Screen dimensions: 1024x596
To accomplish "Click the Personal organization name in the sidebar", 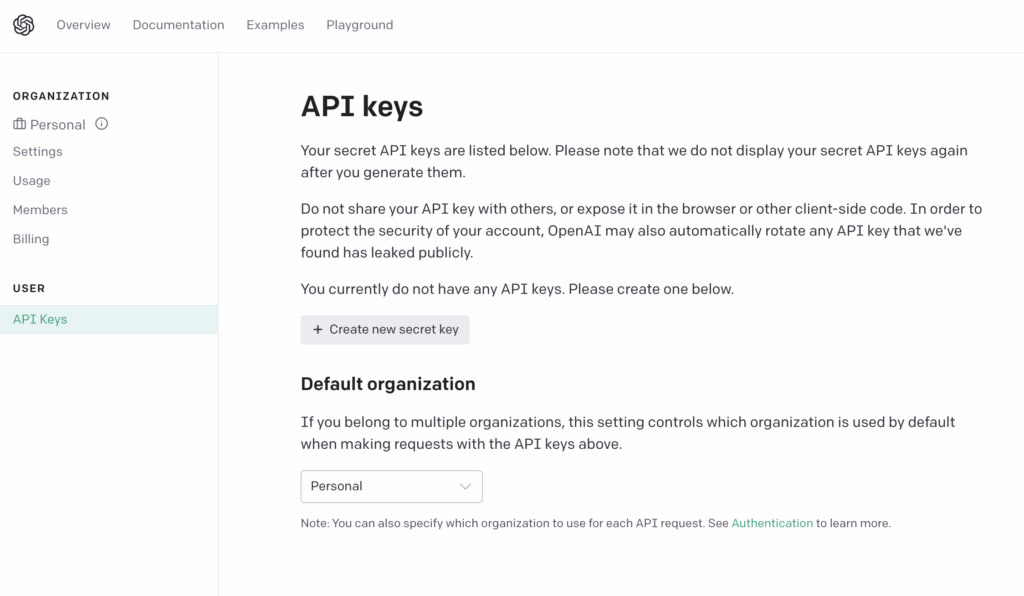I will (x=58, y=125).
